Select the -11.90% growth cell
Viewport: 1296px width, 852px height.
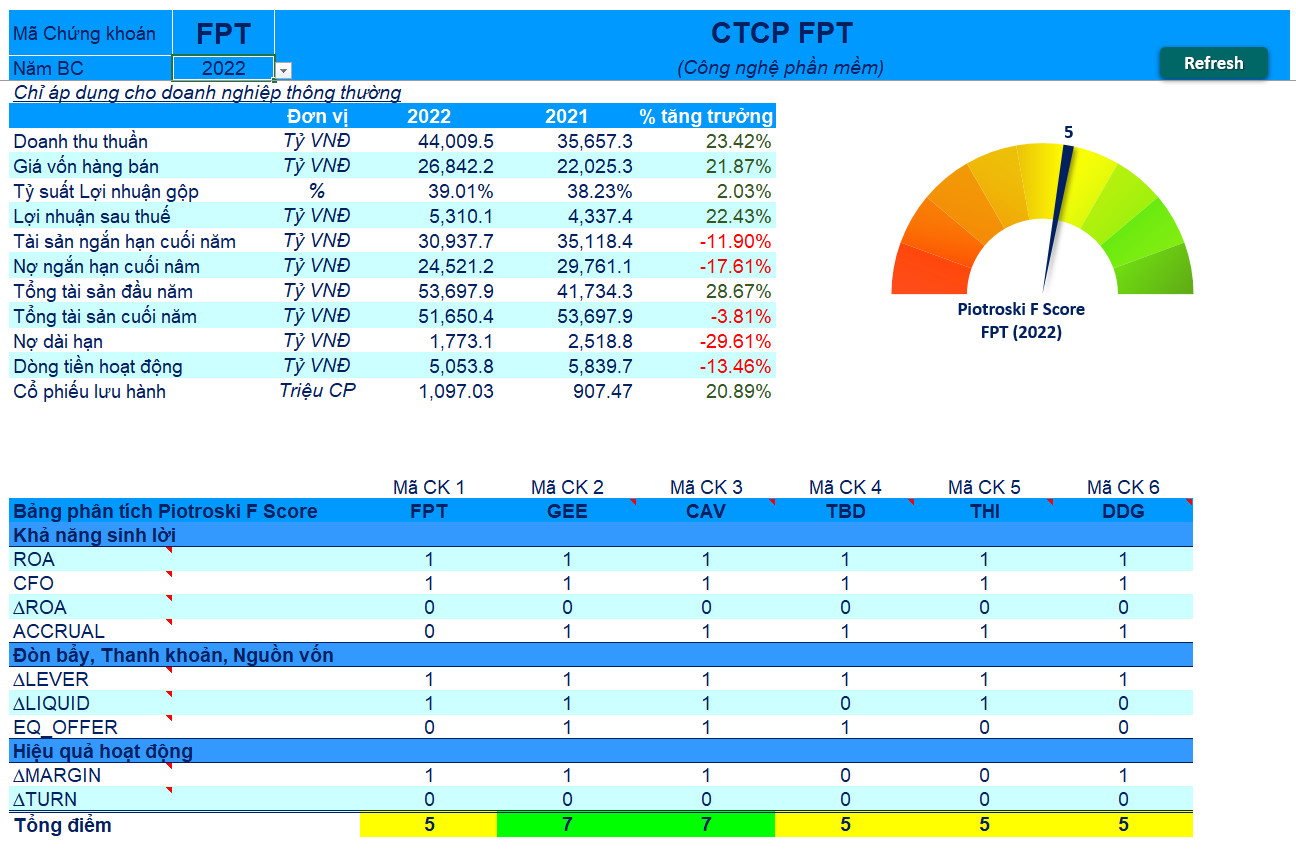[x=735, y=241]
